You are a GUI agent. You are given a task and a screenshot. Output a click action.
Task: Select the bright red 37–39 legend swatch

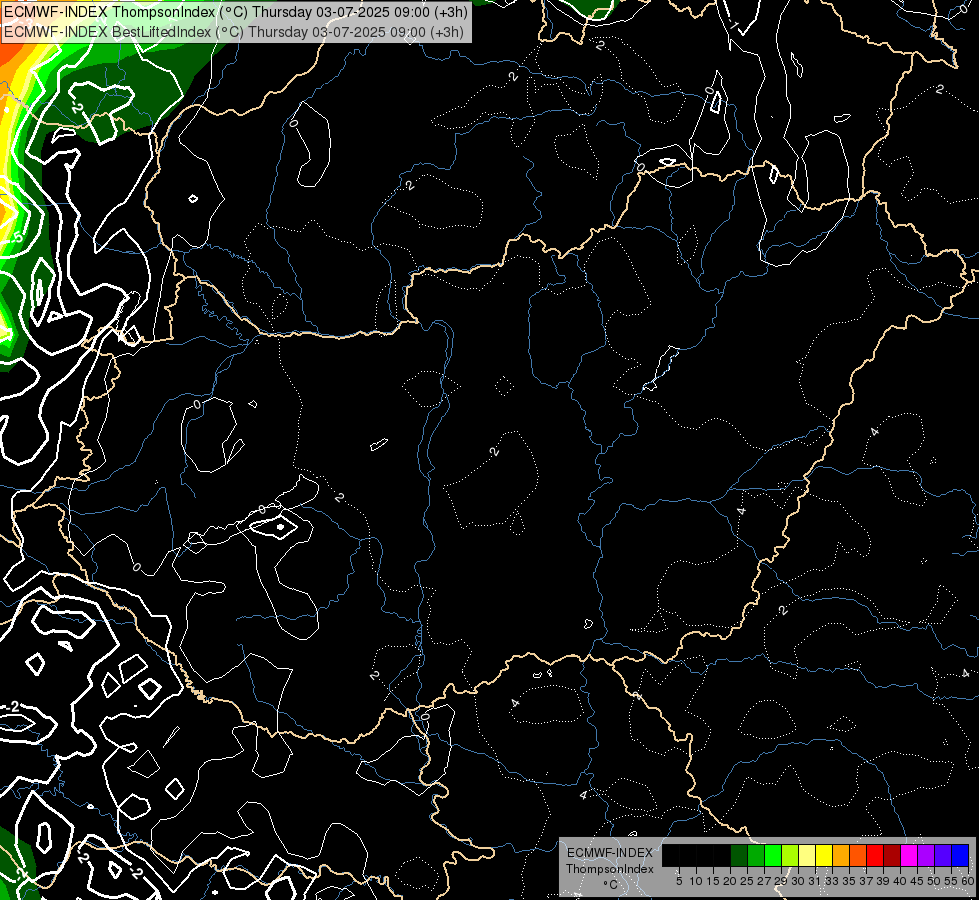tap(875, 855)
